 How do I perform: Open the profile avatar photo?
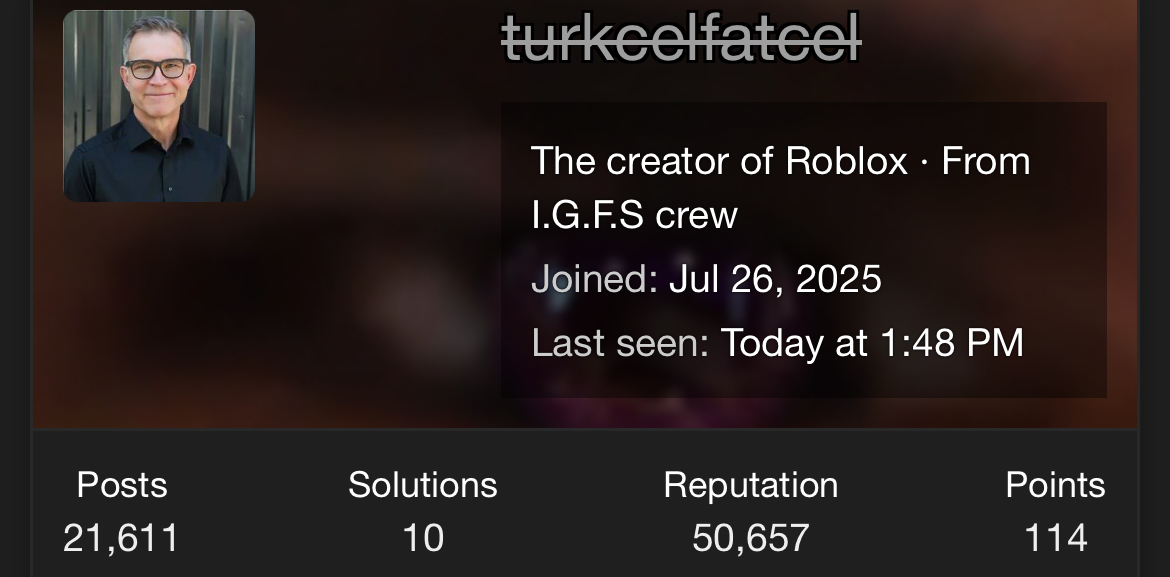click(159, 106)
